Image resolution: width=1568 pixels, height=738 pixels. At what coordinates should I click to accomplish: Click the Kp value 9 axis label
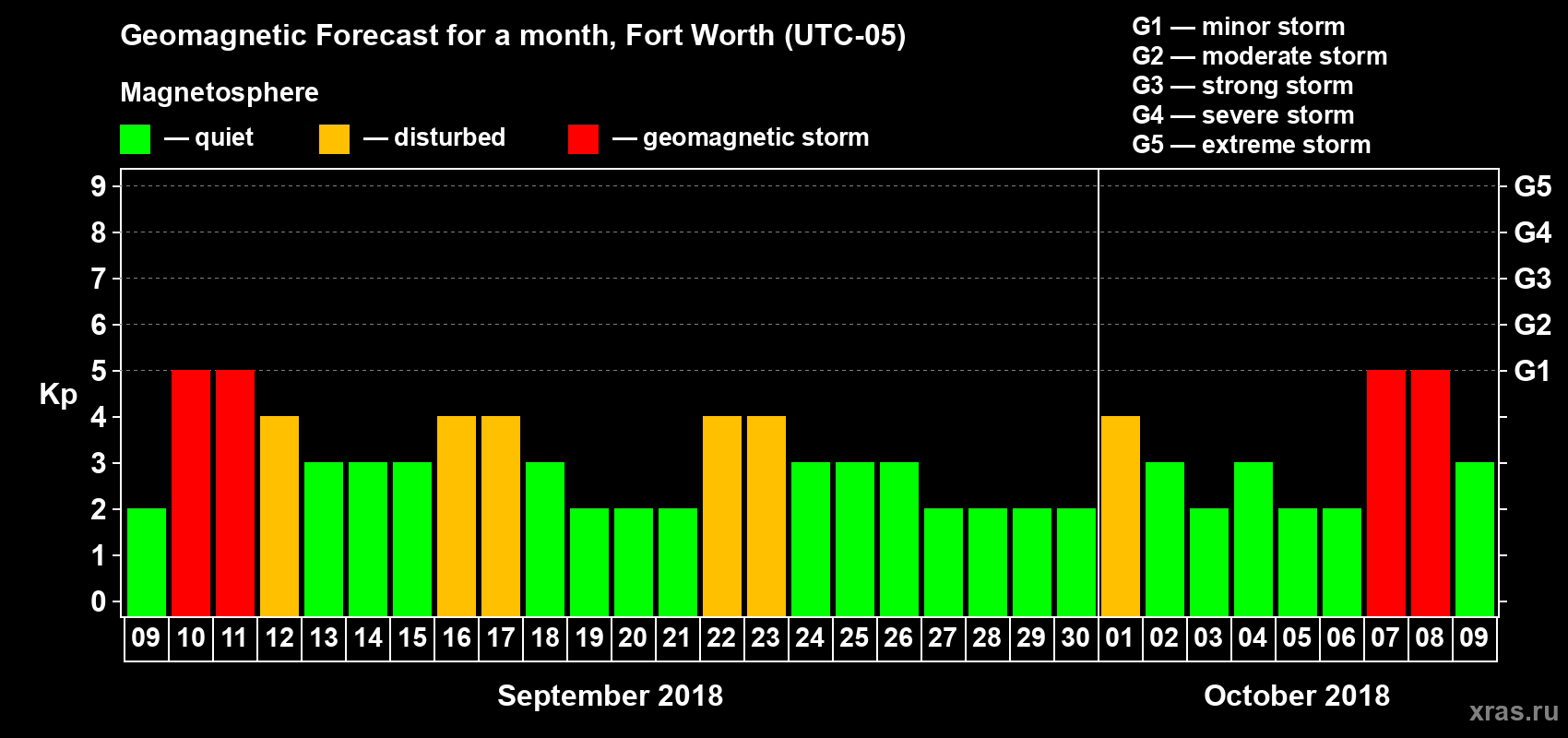(99, 186)
